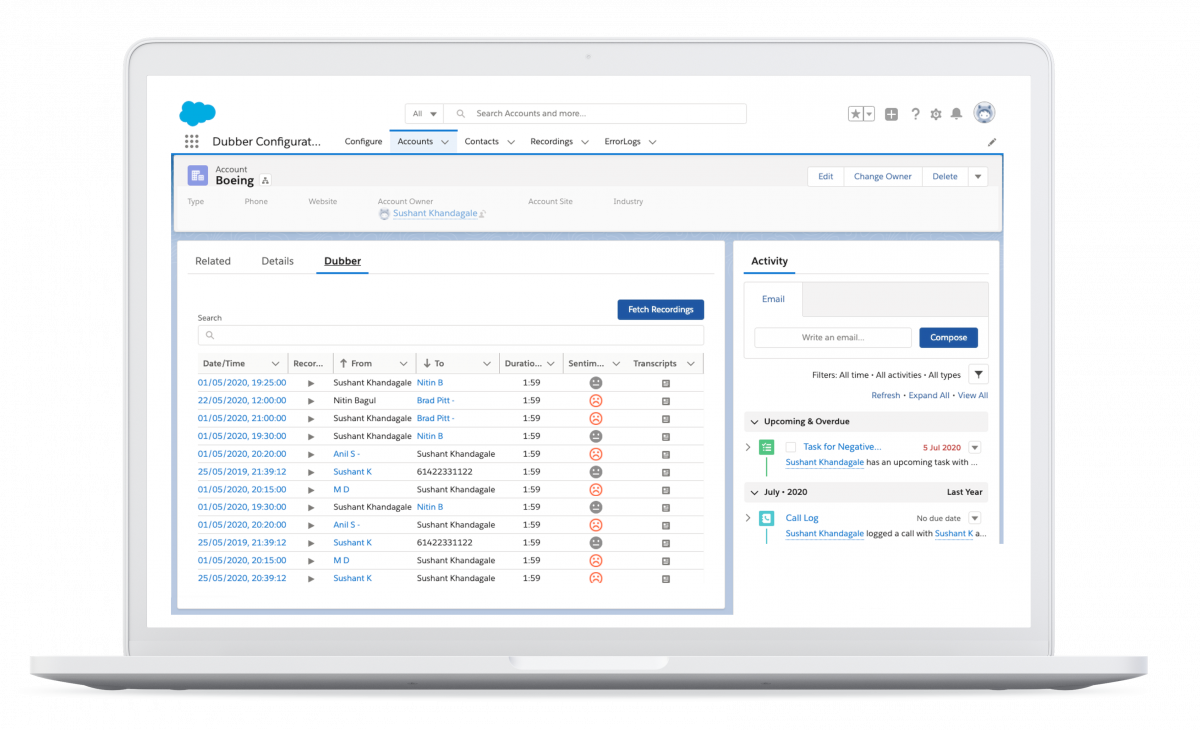Open Task for Negative actions dropdown
Viewport: 1200px width, 730px height.
975,447
